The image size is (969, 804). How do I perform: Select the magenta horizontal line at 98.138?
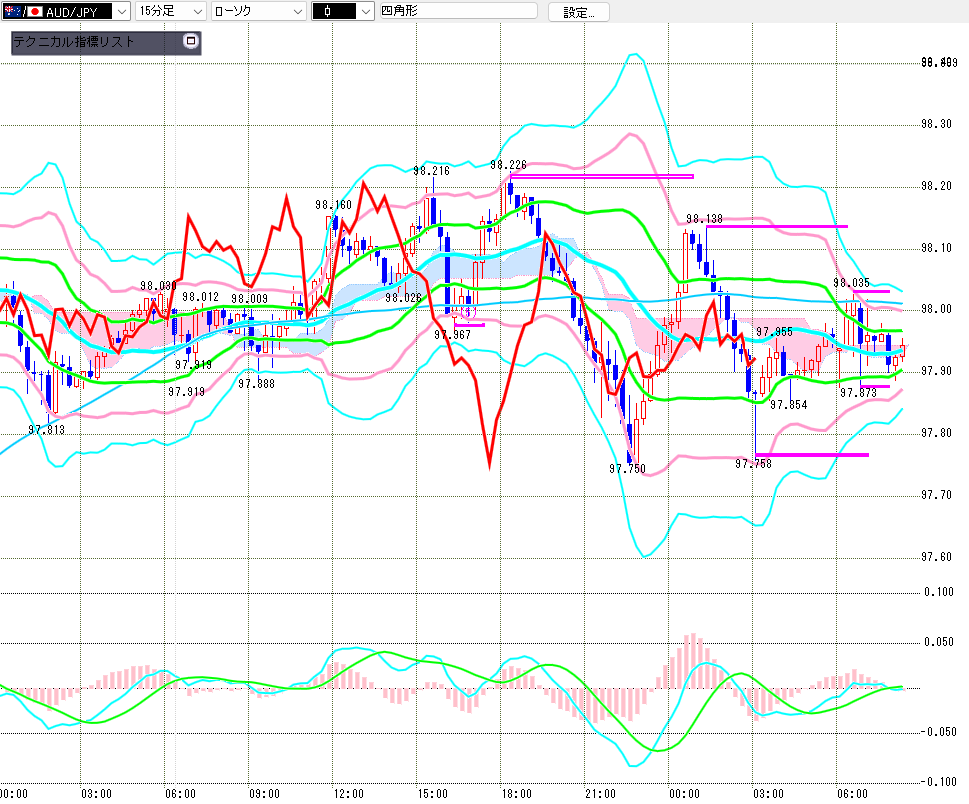[x=776, y=227]
